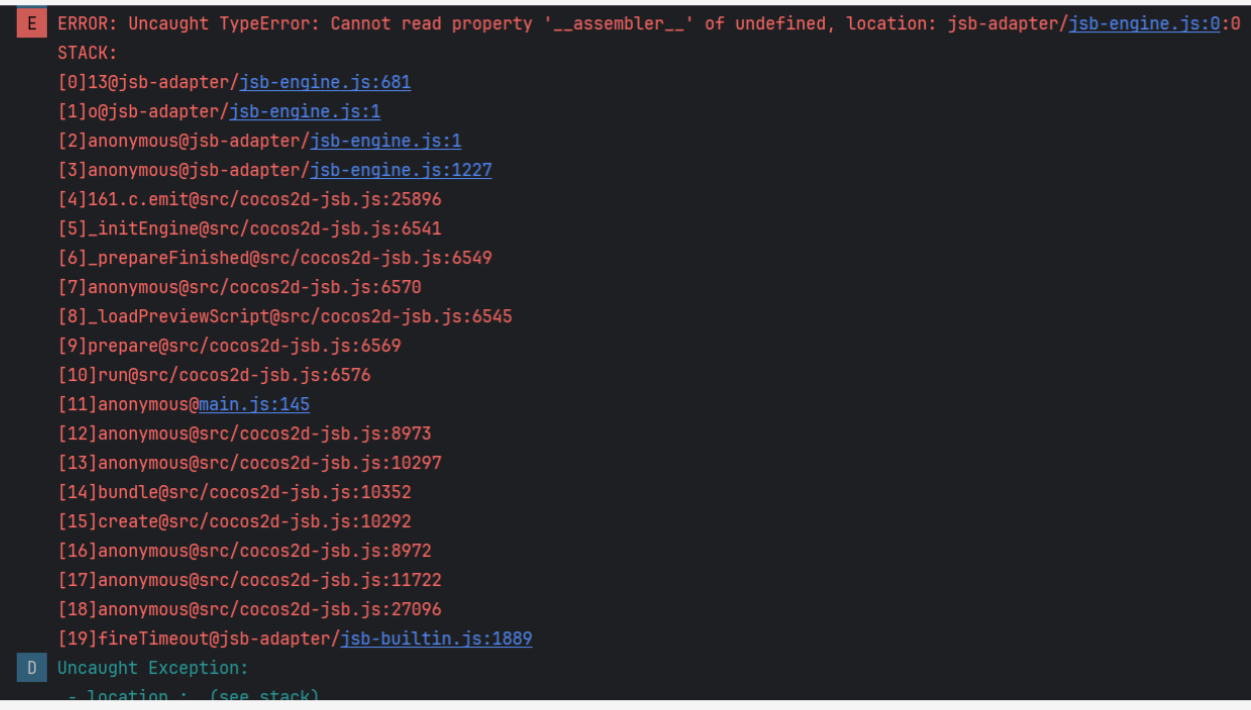Click the create@src stack frame [15]
Image resolution: width=1251 pixels, height=710 pixels.
[x=235, y=522]
